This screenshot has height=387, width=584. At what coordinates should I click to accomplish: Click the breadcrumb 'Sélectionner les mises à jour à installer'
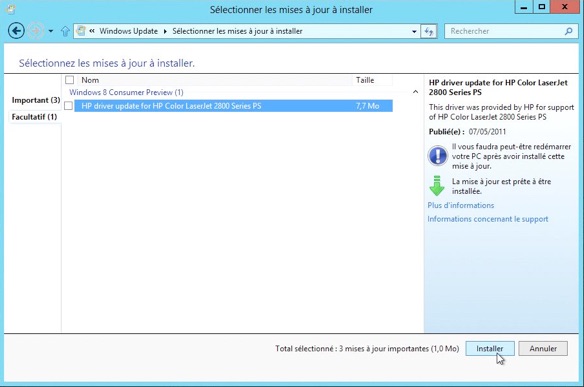[x=237, y=31]
